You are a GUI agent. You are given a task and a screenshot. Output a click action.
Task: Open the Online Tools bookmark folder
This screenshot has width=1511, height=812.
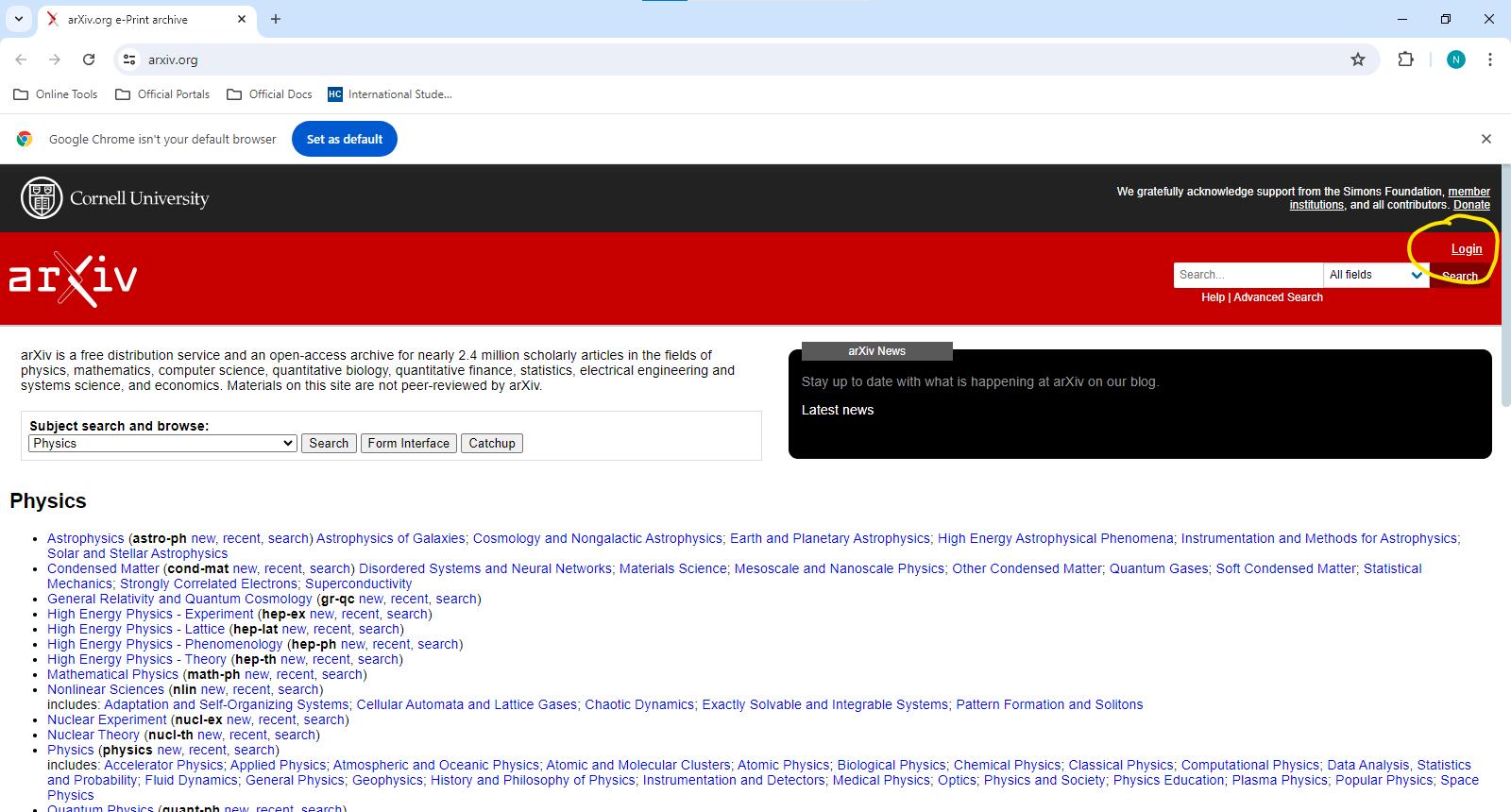click(56, 94)
